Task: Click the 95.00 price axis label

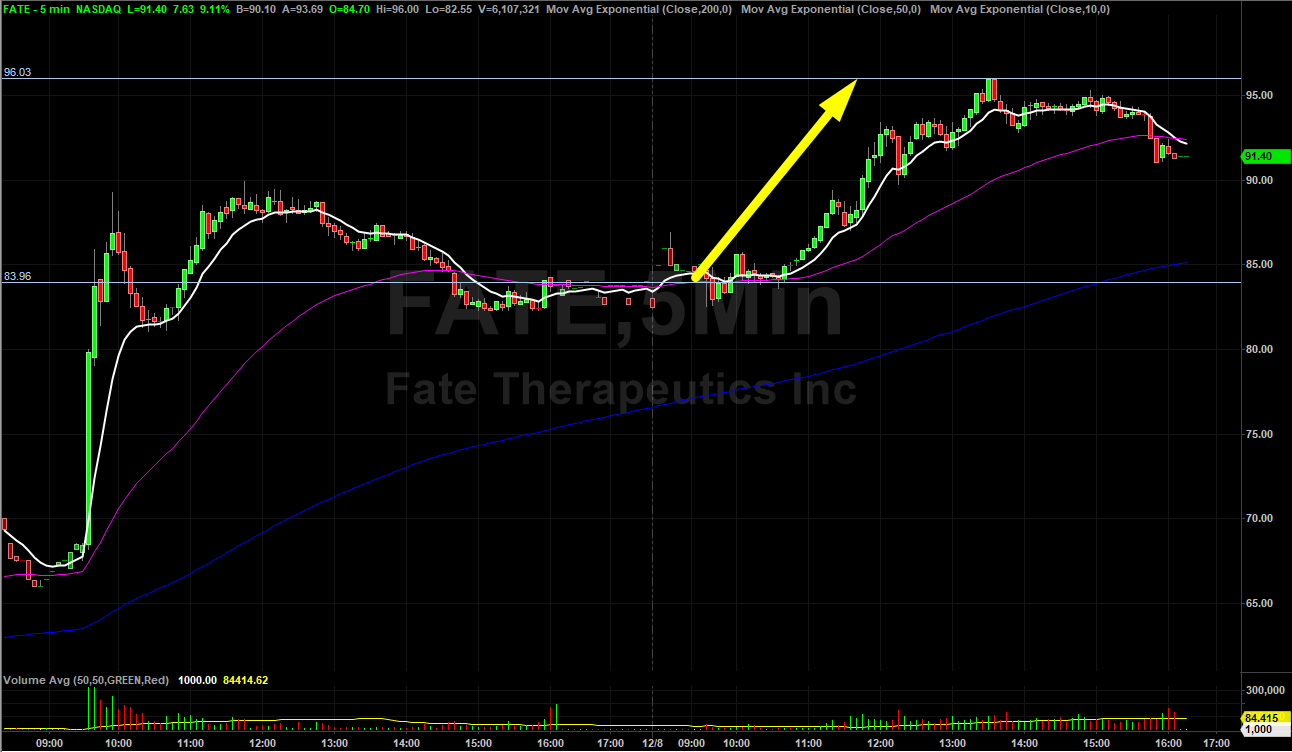Action: point(1258,95)
